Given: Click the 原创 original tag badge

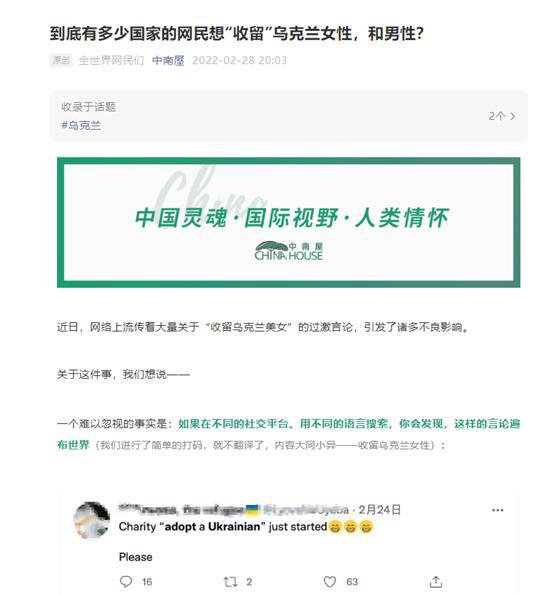Looking at the screenshot, I should click(x=61, y=60).
